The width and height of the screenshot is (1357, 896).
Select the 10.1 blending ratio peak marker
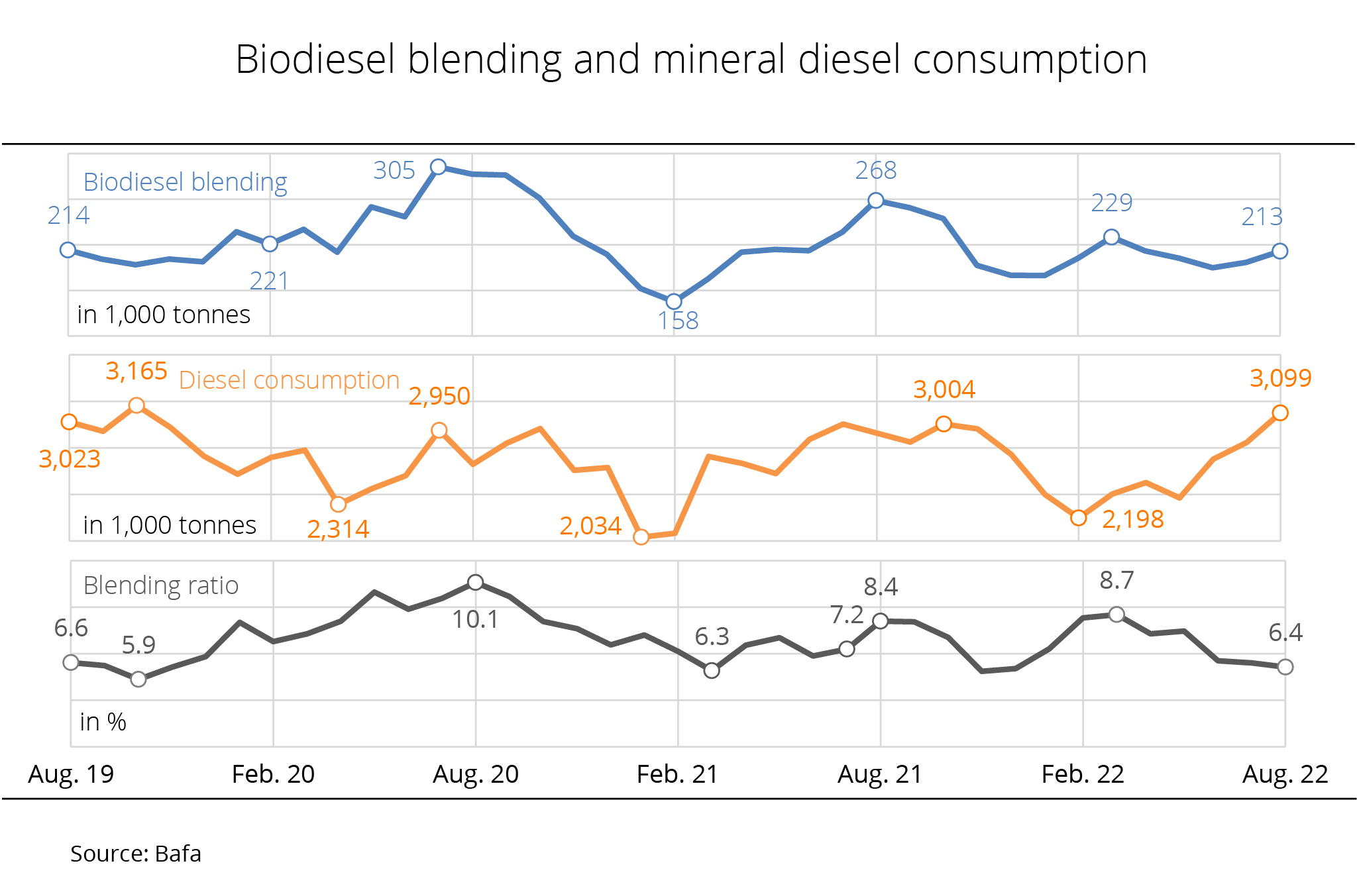(x=475, y=583)
